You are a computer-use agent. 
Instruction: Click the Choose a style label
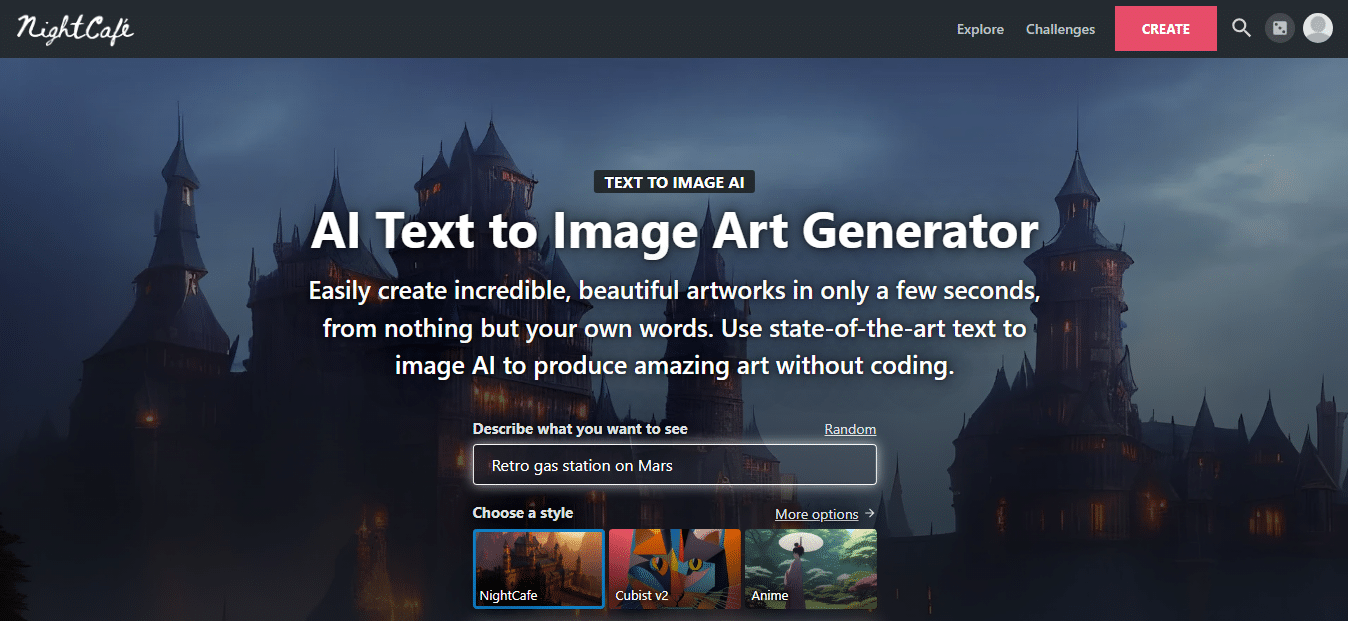point(523,513)
